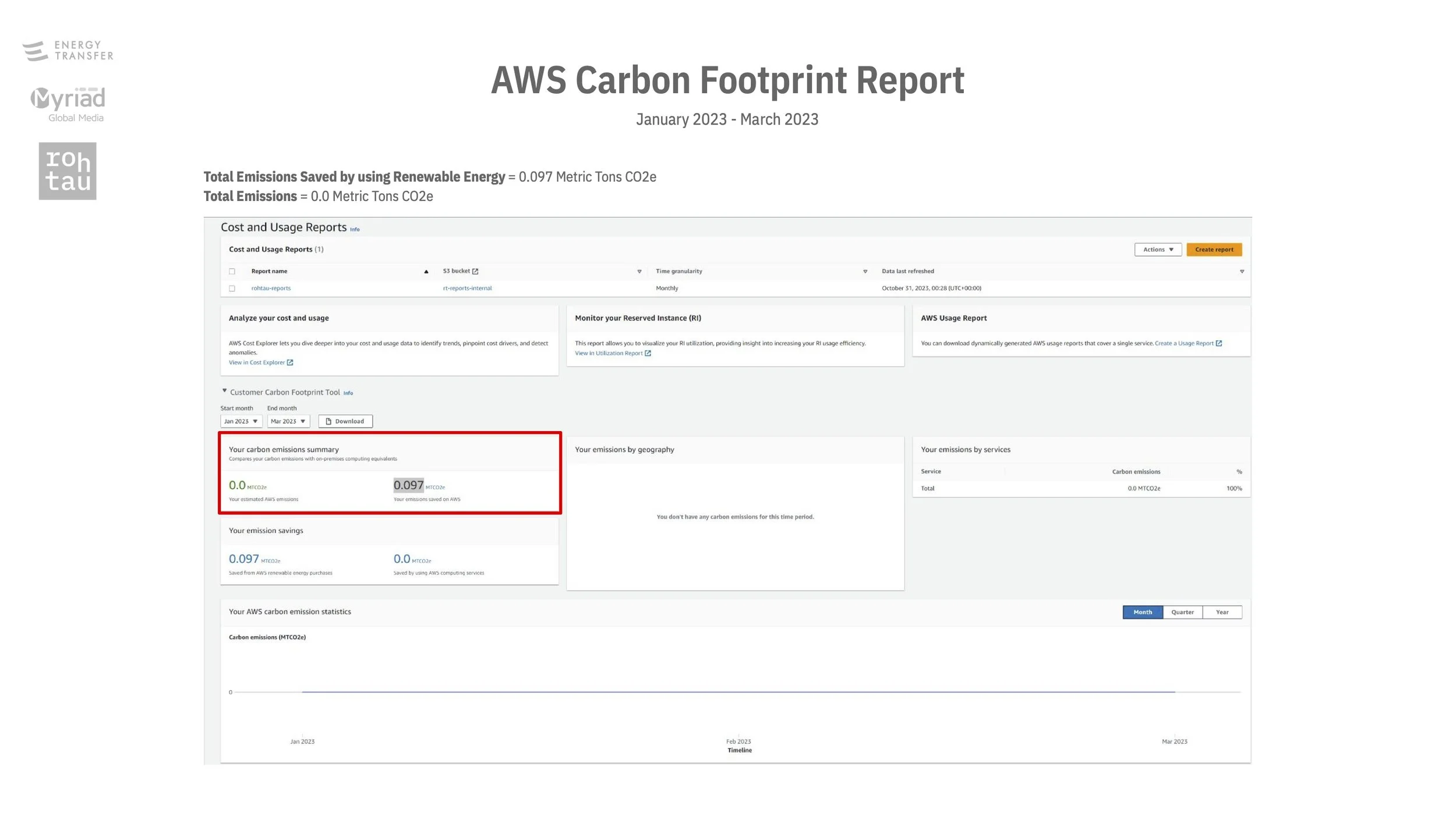1456x819 pixels.
Task: Click the Data last refreshed filter icon
Action: point(1242,271)
